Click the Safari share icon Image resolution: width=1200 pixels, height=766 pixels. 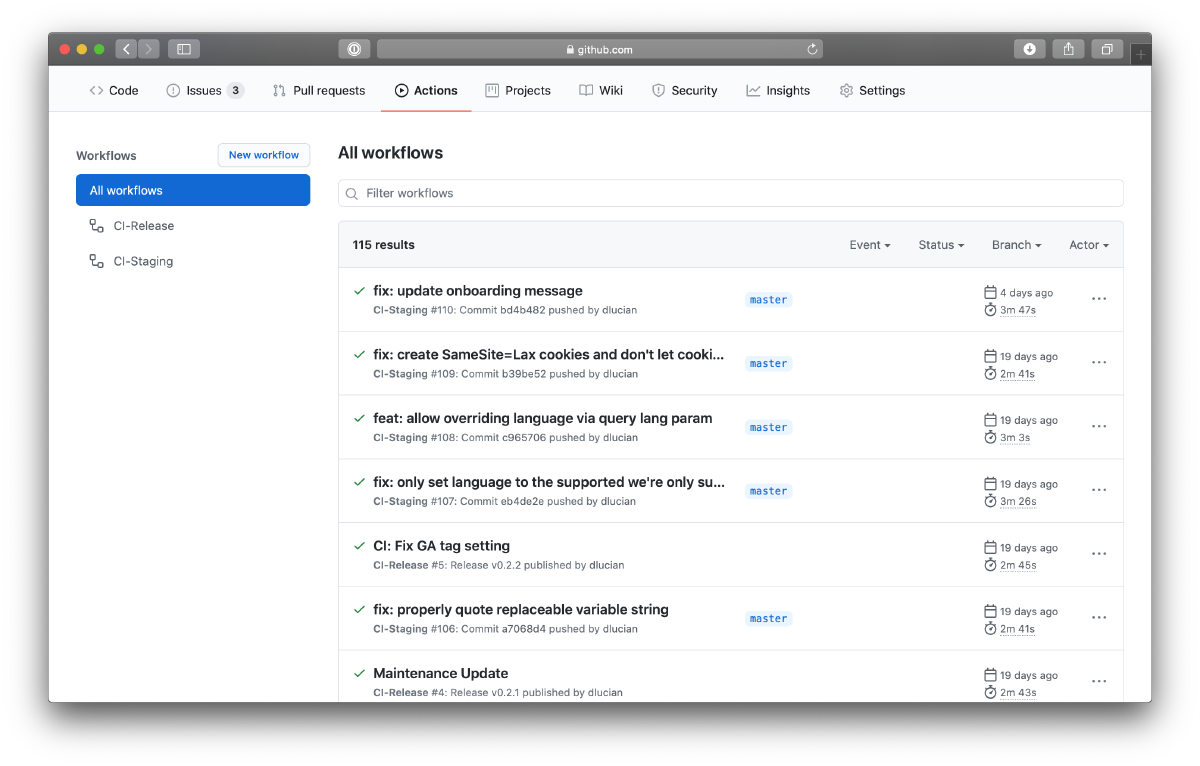[1068, 48]
